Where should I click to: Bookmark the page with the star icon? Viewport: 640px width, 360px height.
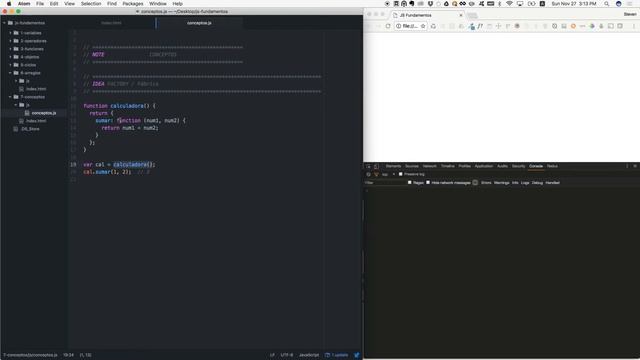point(423,26)
